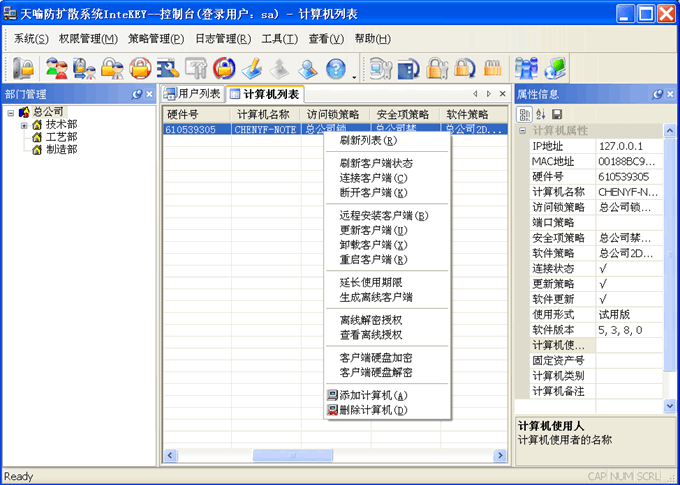680x485 pixels.
Task: Click the pencil edit toolbar icon
Action: [x=252, y=69]
